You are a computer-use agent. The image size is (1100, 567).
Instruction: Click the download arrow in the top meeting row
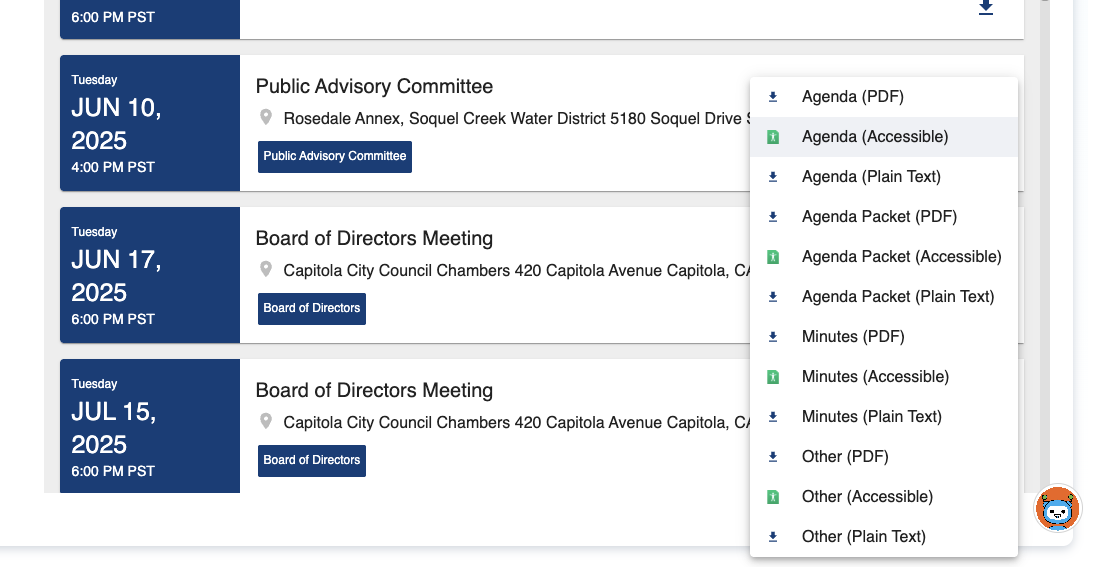(986, 8)
